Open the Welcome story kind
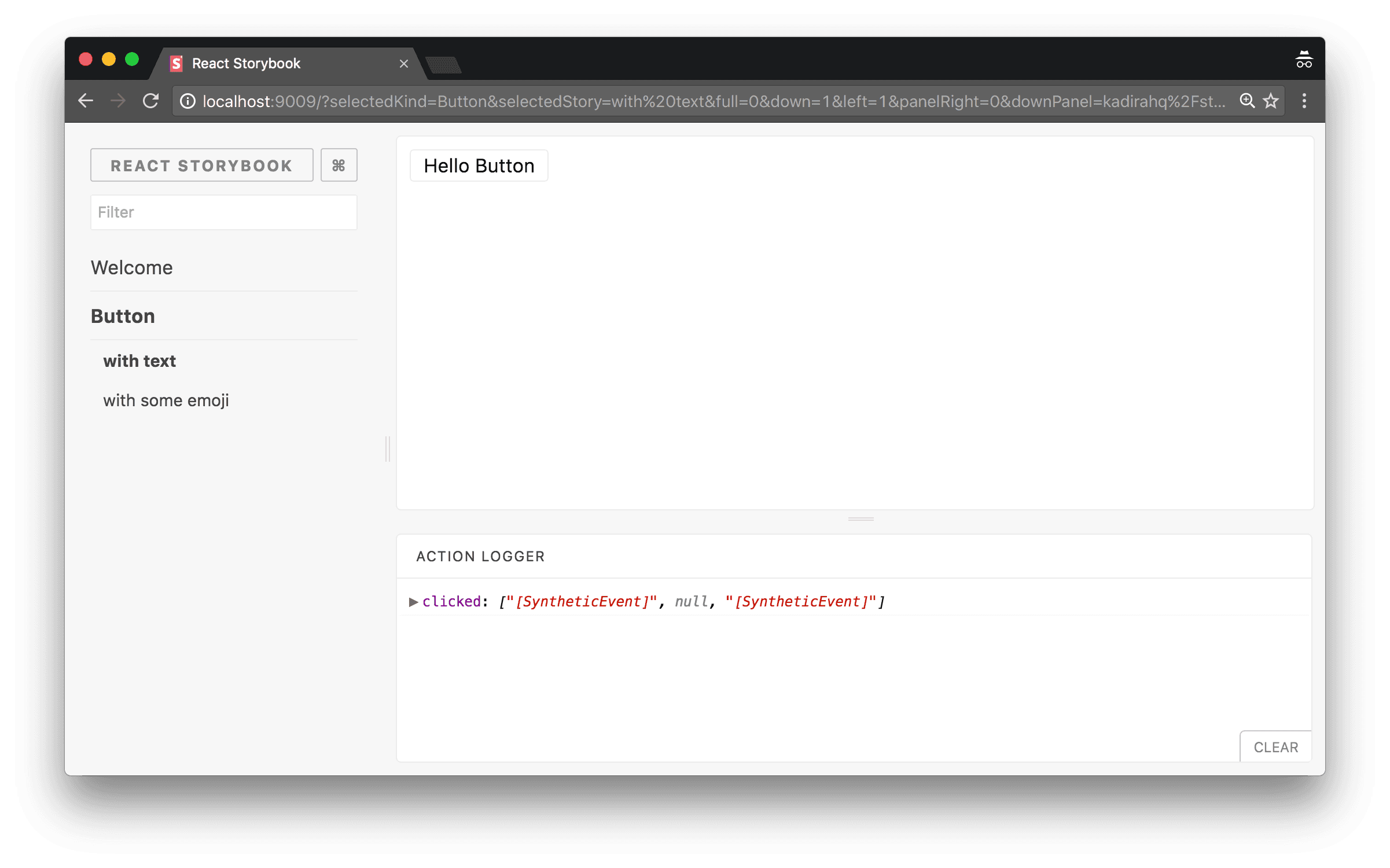This screenshot has height=868, width=1390. click(132, 267)
